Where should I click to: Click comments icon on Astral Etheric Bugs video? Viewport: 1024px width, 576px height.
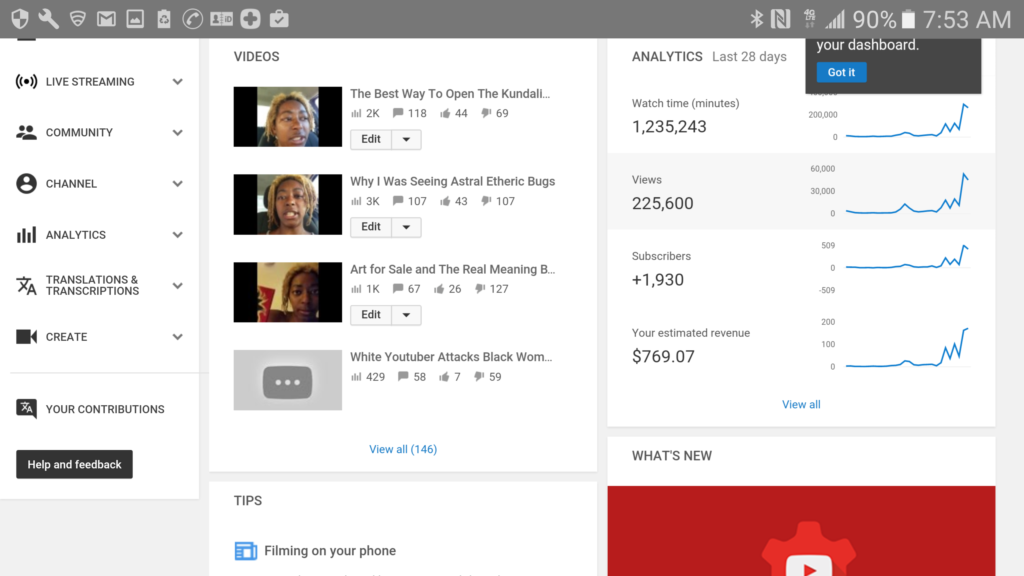tap(398, 201)
